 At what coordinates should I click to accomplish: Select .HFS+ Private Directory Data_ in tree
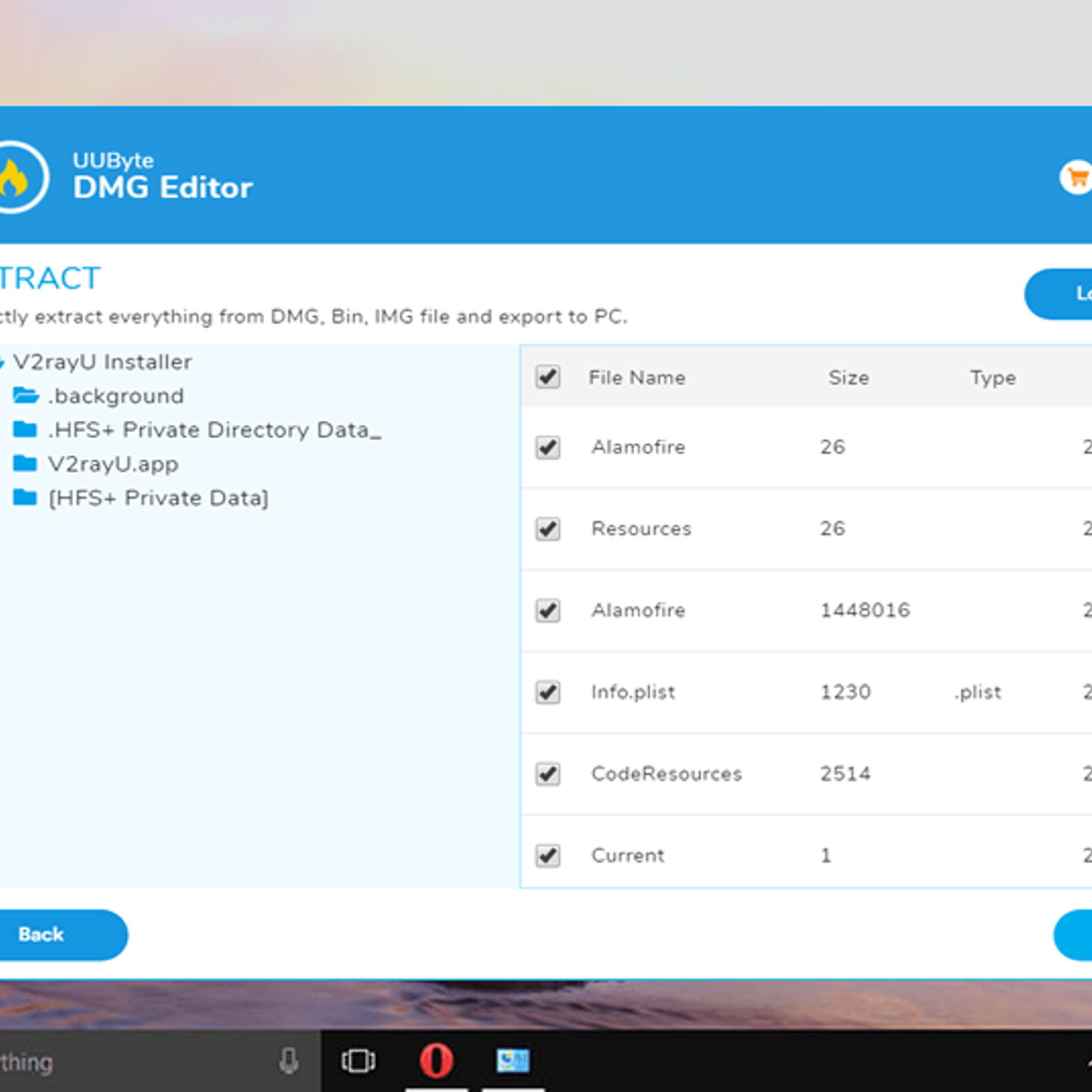pyautogui.click(x=214, y=430)
